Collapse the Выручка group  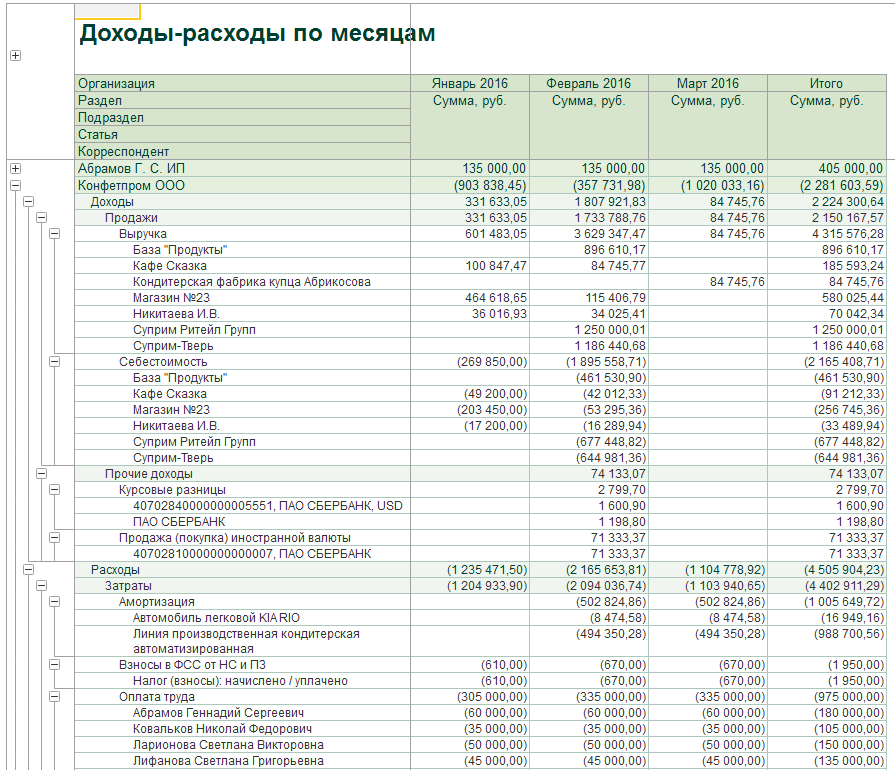click(55, 233)
